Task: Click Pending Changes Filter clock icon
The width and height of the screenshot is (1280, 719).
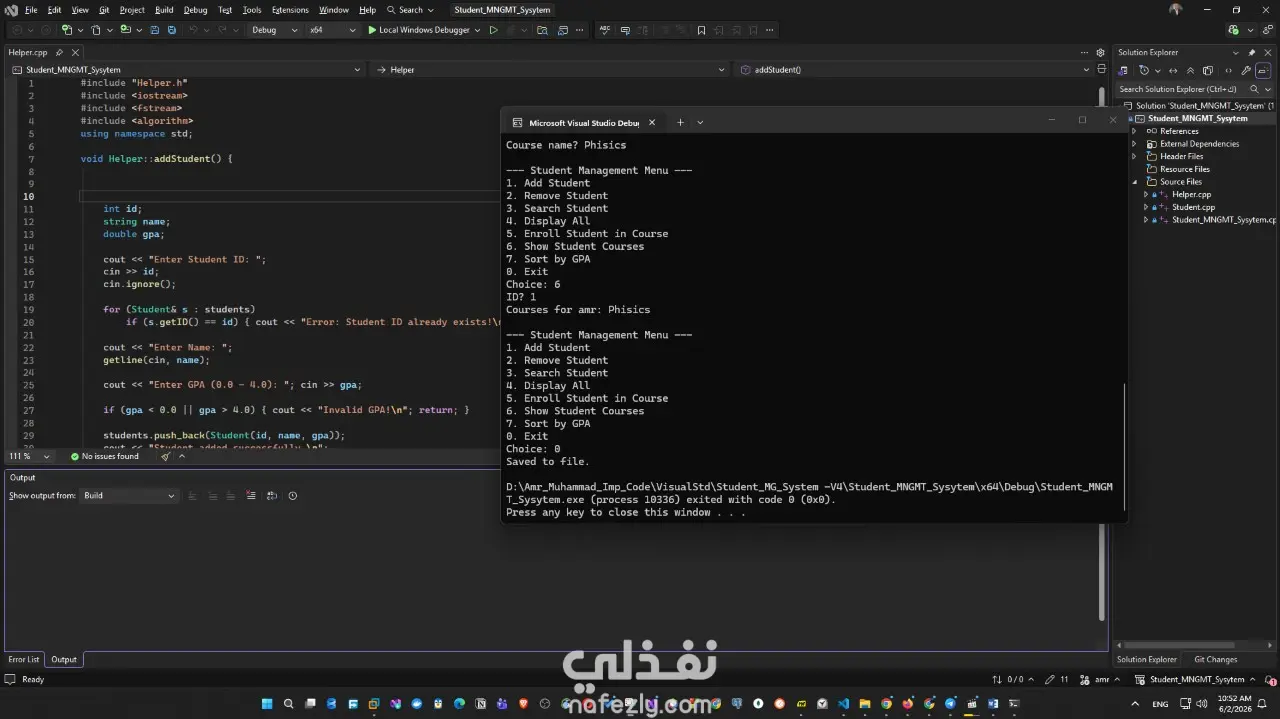Action: click(x=1145, y=70)
